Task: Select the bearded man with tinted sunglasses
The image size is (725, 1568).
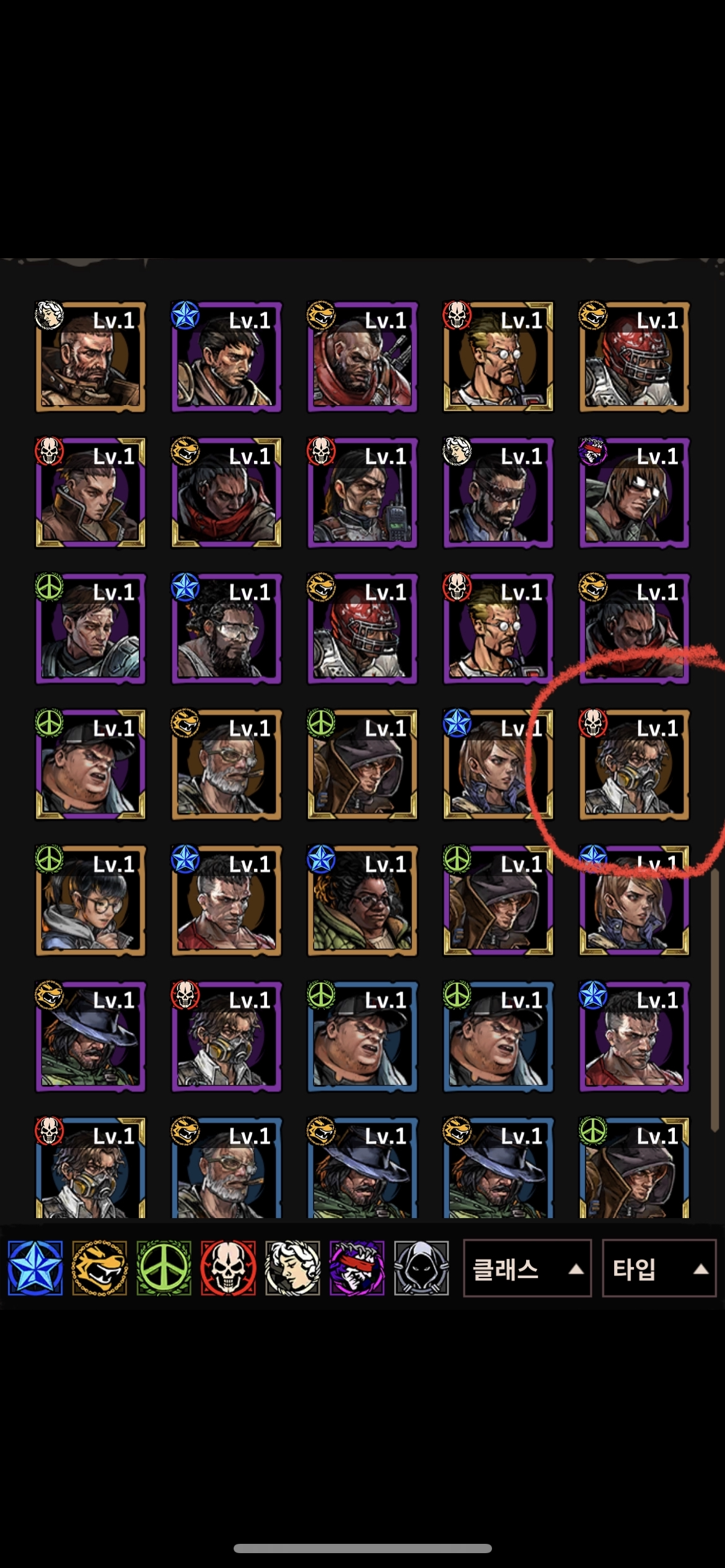Action: click(x=498, y=493)
